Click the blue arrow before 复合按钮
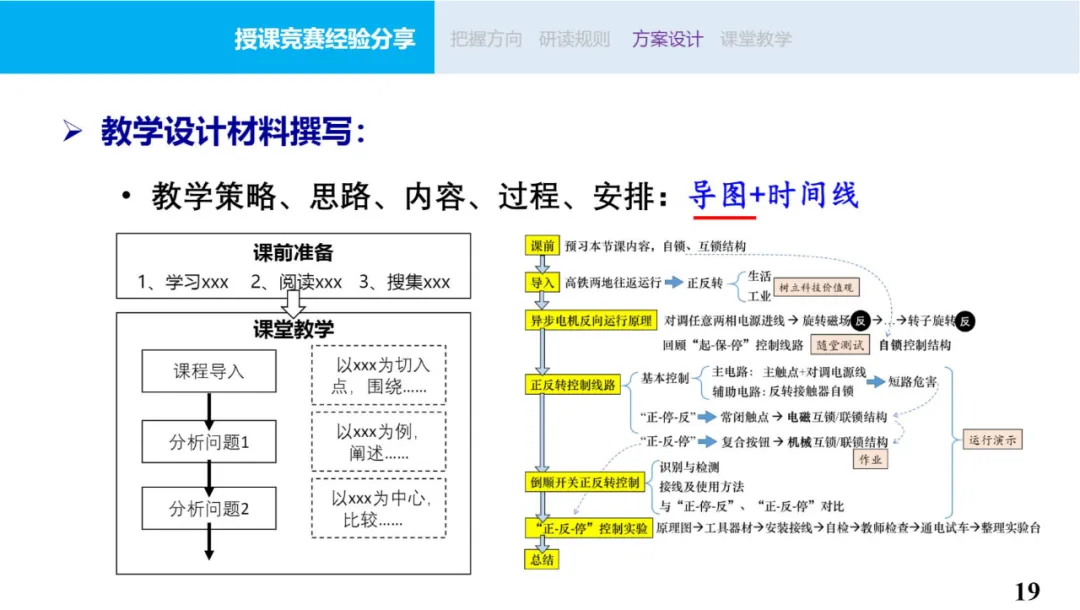1080x610 pixels. (707, 441)
